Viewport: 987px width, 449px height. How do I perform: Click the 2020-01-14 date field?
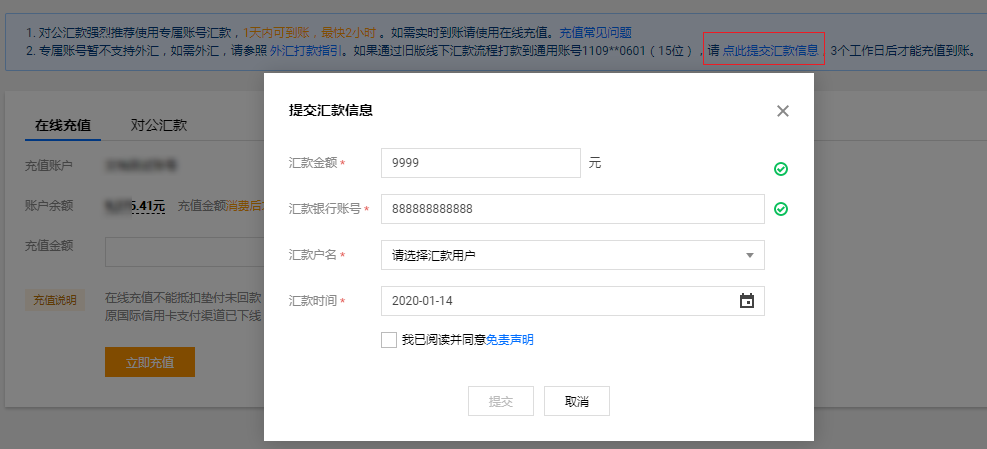[x=573, y=301]
